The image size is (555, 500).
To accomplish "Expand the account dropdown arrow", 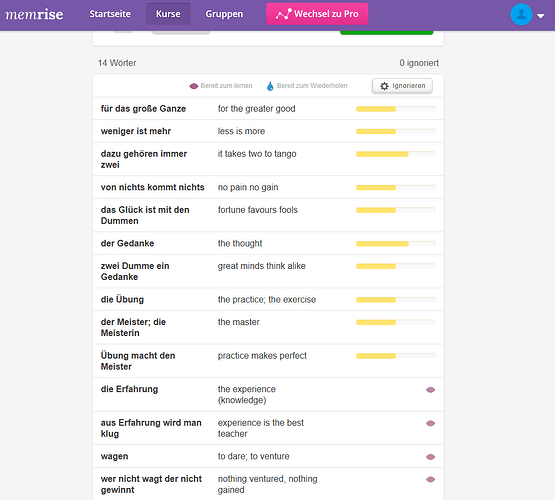I will 540,16.
